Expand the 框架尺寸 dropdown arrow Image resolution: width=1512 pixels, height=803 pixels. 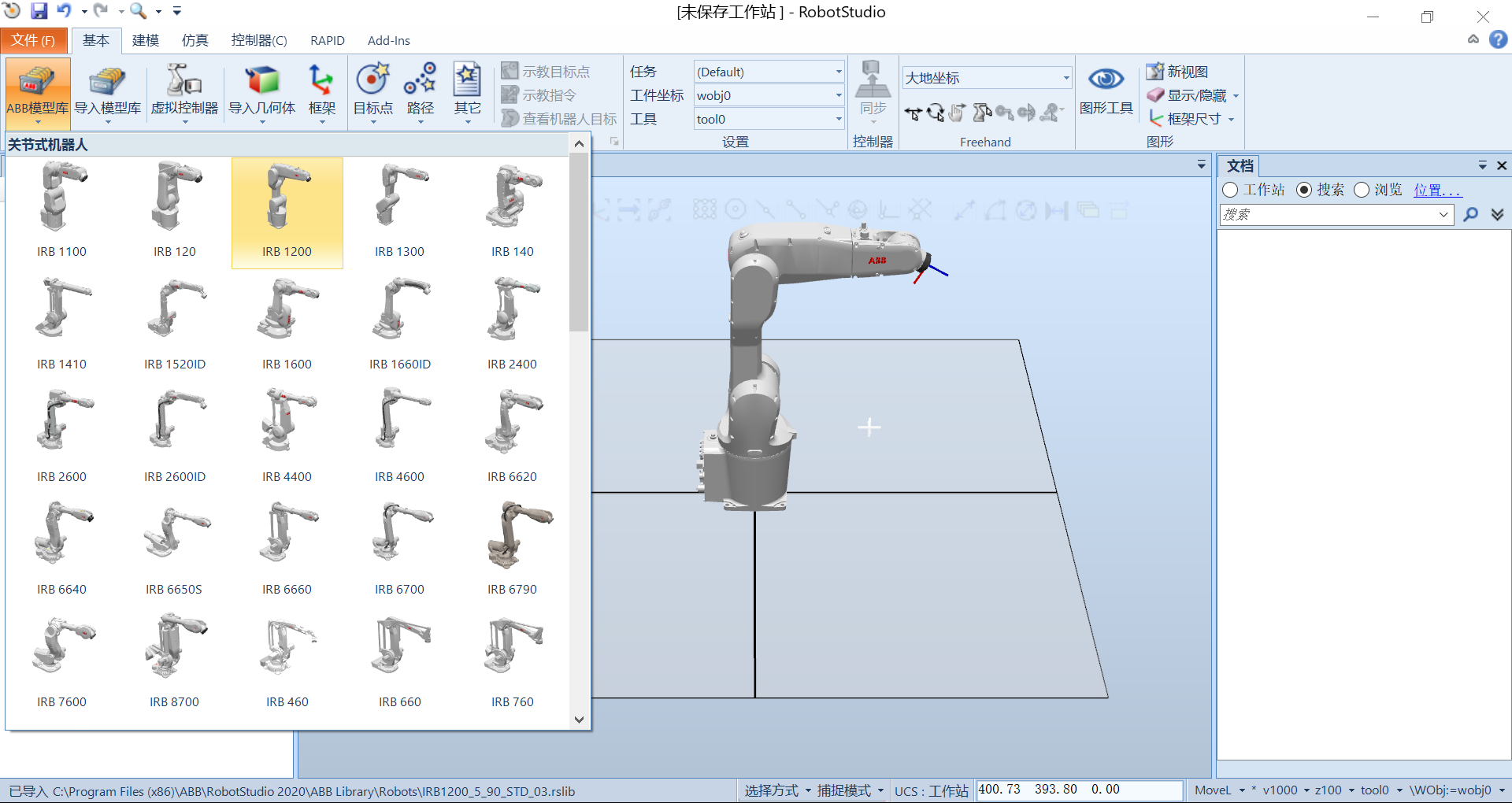[1231, 120]
